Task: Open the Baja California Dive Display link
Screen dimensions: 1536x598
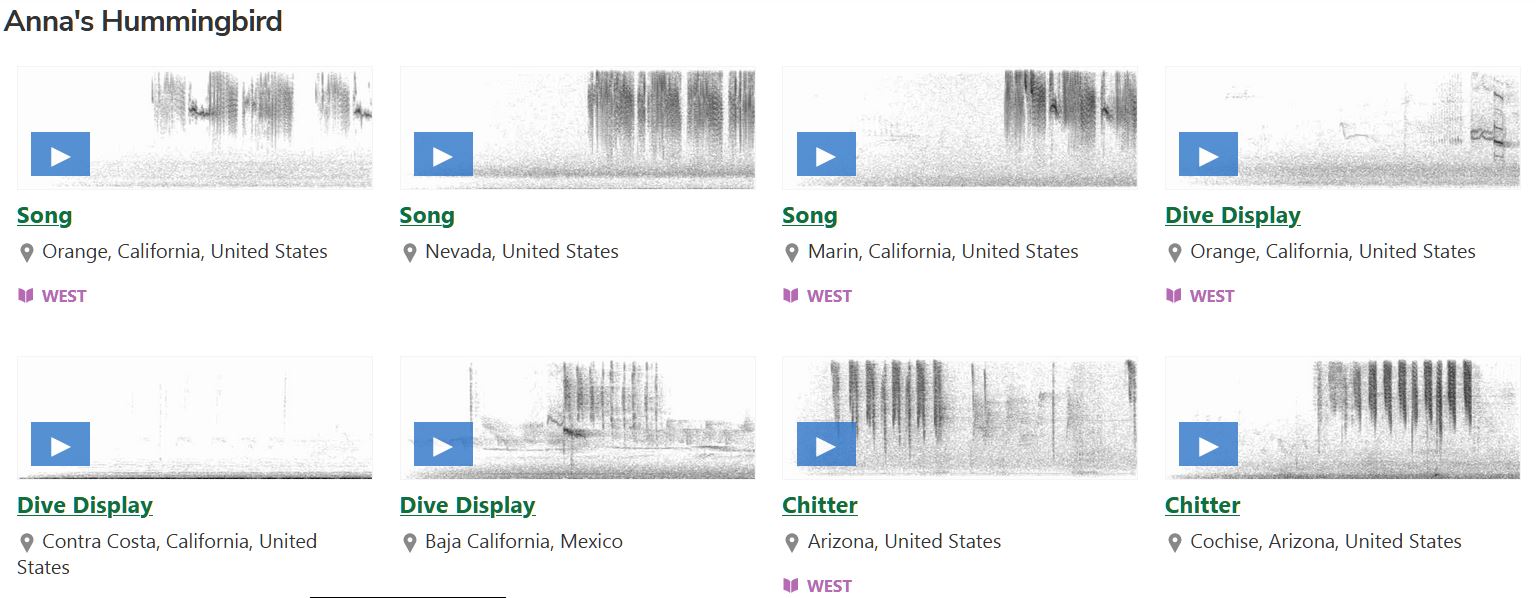Action: pyautogui.click(x=467, y=505)
